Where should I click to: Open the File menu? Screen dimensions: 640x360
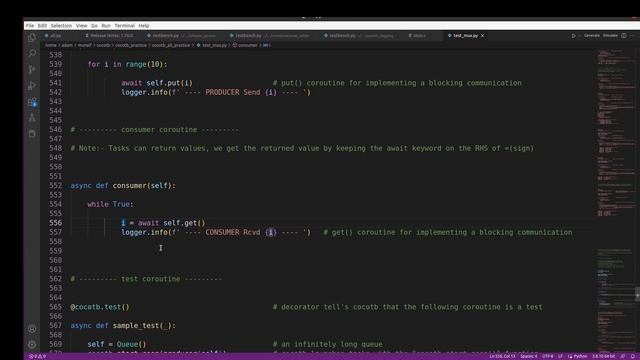30,26
